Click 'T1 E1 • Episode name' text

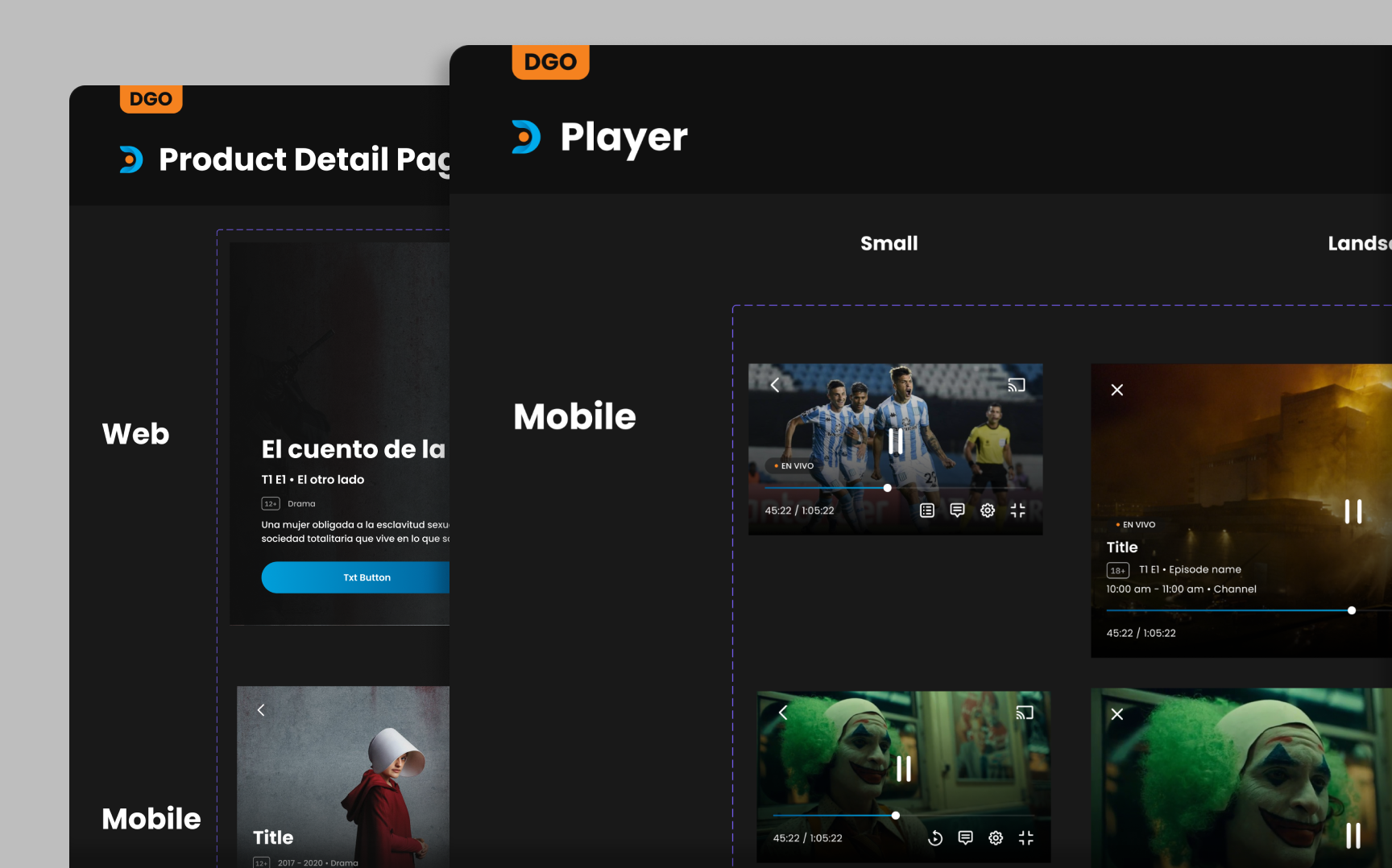click(1190, 569)
